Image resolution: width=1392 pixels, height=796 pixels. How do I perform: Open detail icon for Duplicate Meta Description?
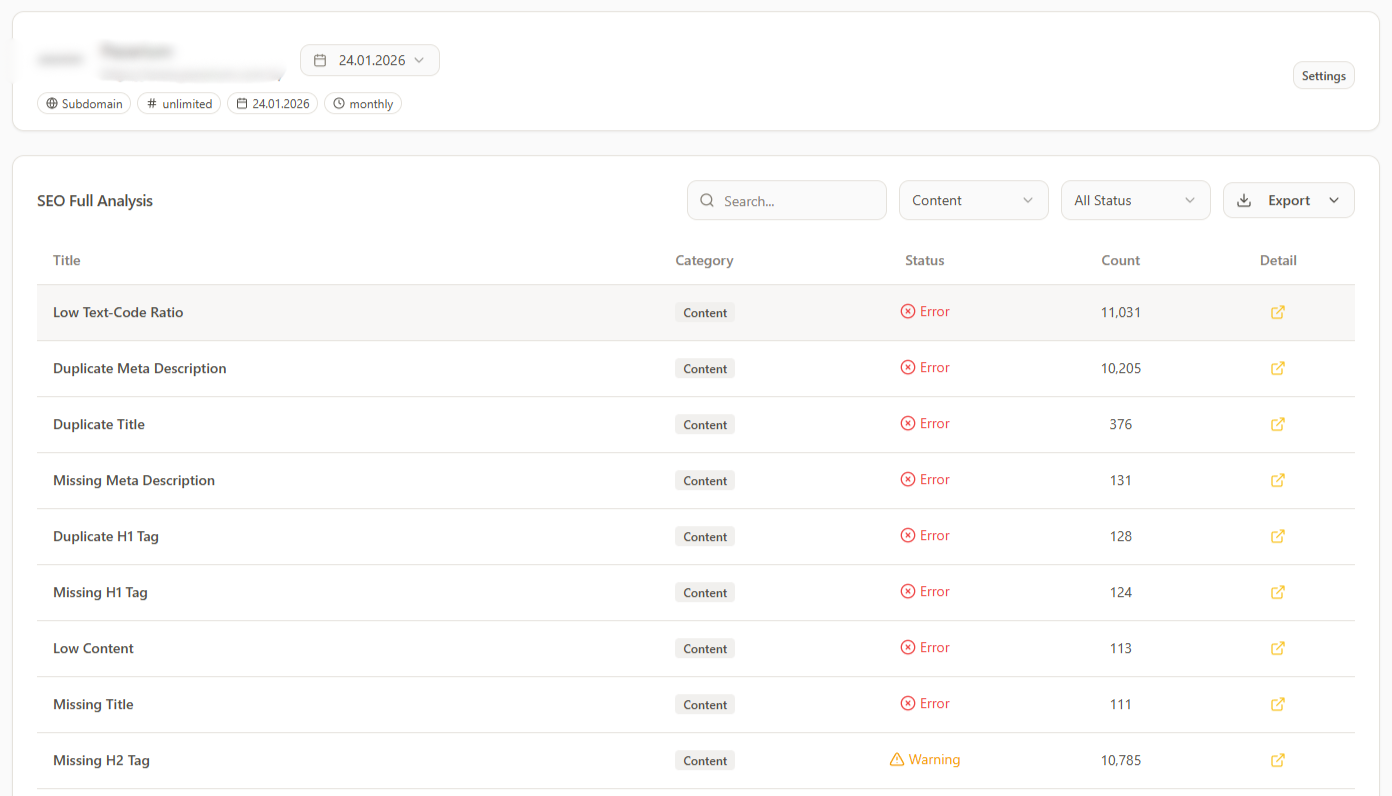coord(1277,368)
